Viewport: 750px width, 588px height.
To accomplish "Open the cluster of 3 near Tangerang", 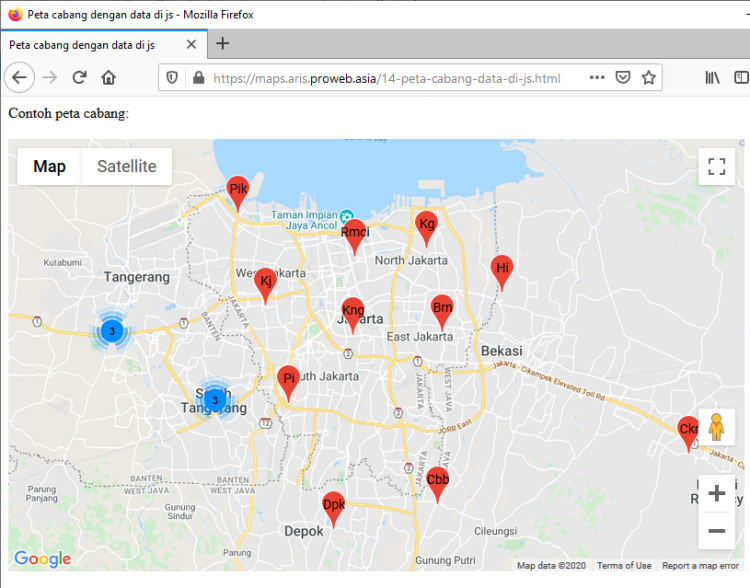I will click(112, 331).
